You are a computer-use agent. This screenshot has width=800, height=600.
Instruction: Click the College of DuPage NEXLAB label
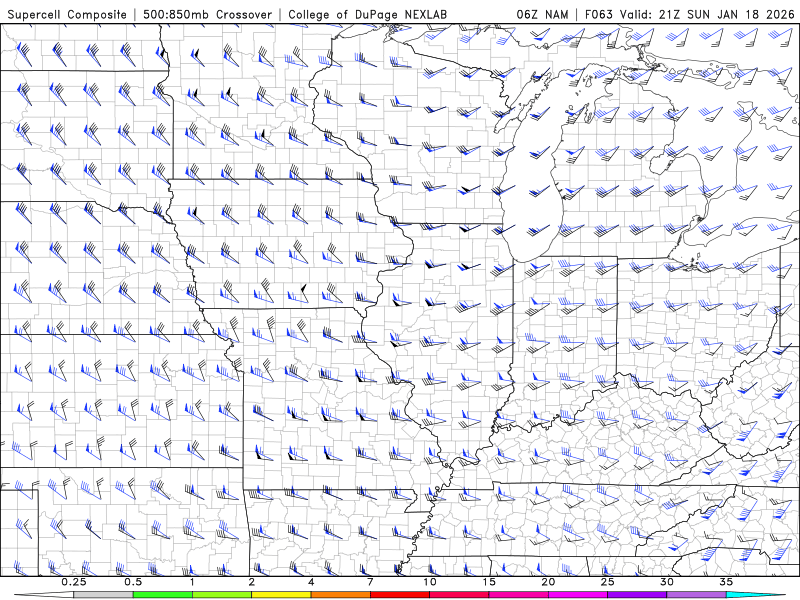point(367,14)
